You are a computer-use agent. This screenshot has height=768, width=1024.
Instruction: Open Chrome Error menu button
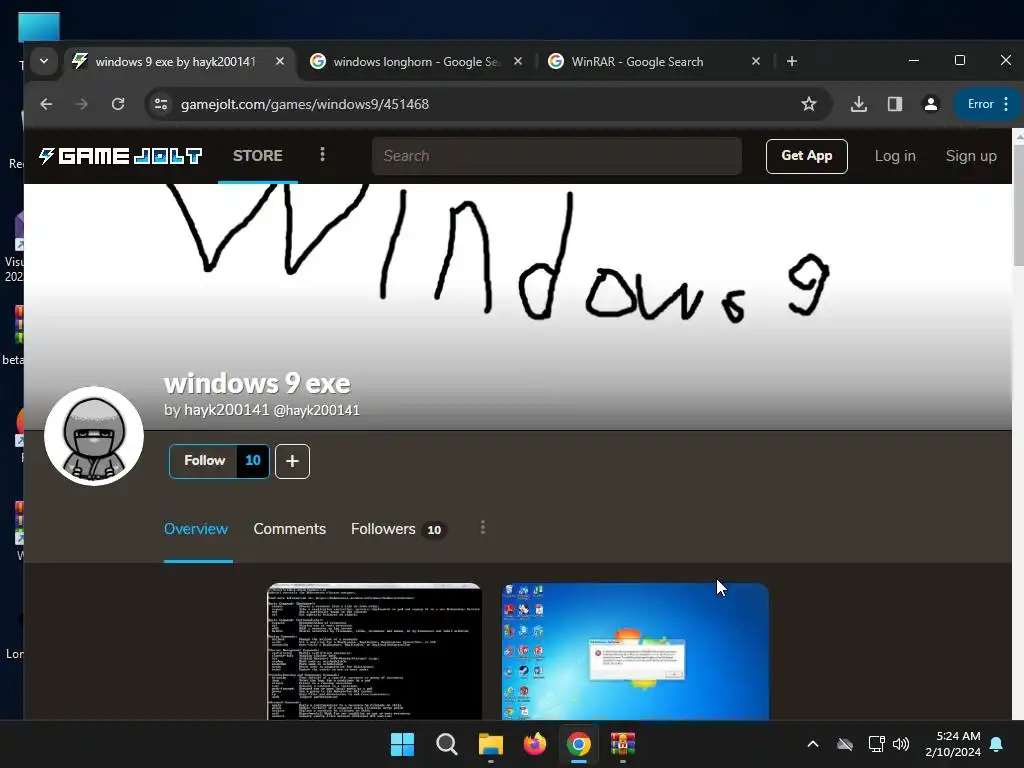(x=988, y=104)
